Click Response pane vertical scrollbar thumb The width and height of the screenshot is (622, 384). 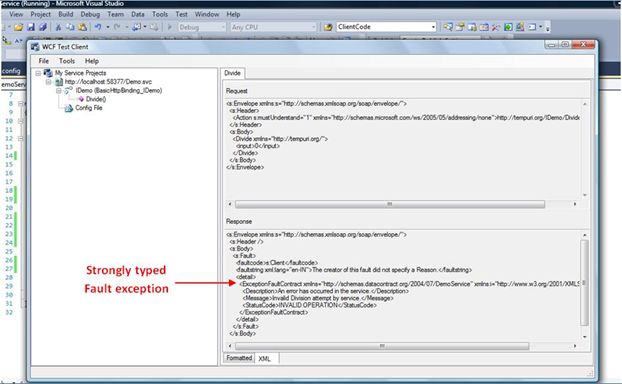(x=584, y=283)
